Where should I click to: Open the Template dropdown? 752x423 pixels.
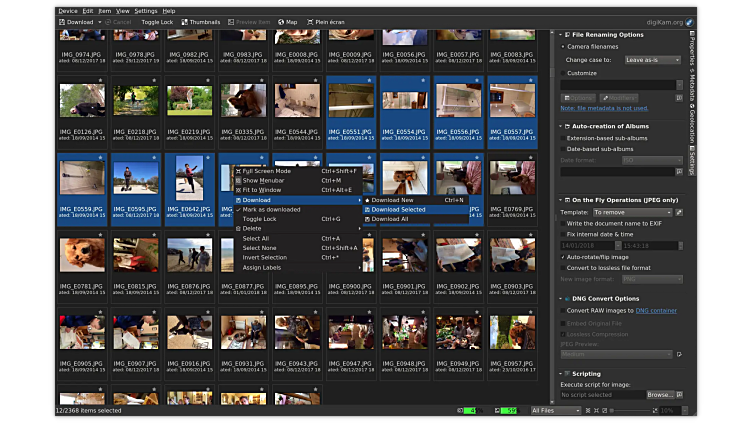(631, 212)
